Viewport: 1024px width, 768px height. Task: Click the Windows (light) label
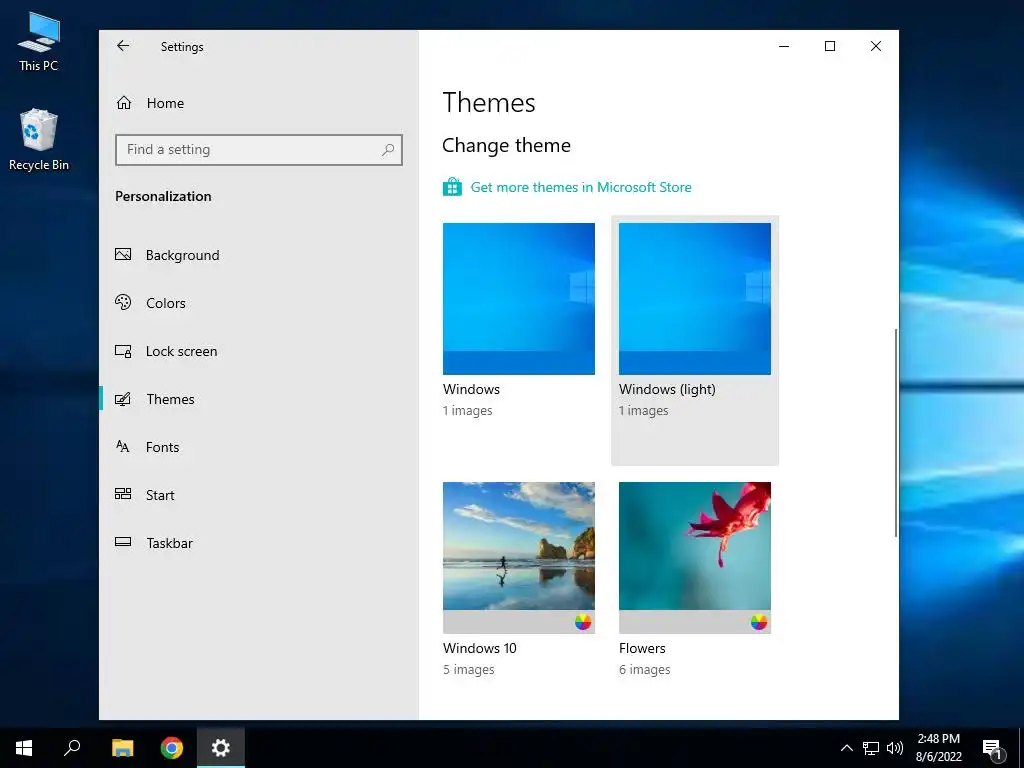(667, 389)
